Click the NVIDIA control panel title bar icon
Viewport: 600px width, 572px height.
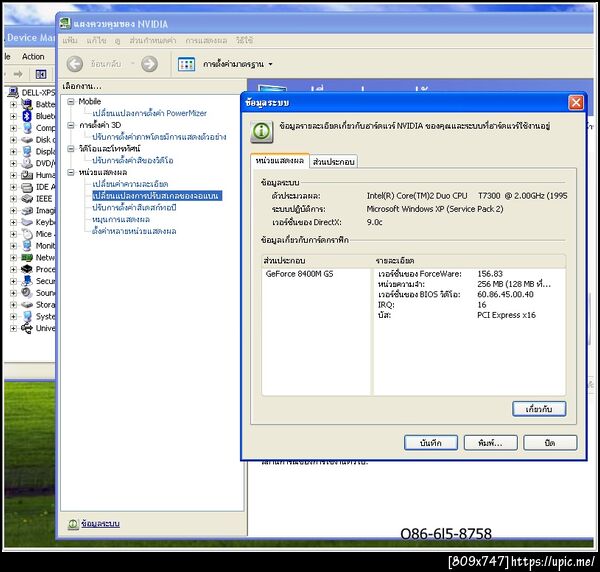pyautogui.click(x=65, y=24)
